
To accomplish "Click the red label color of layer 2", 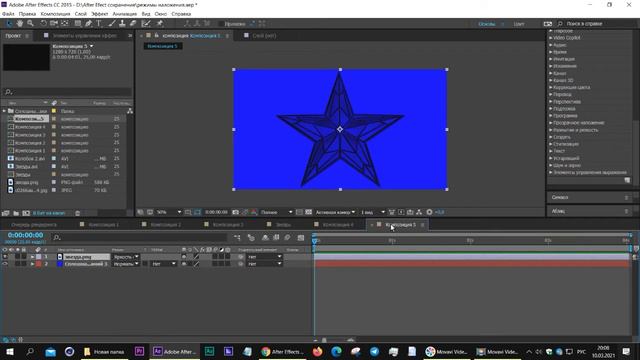I will (39, 264).
